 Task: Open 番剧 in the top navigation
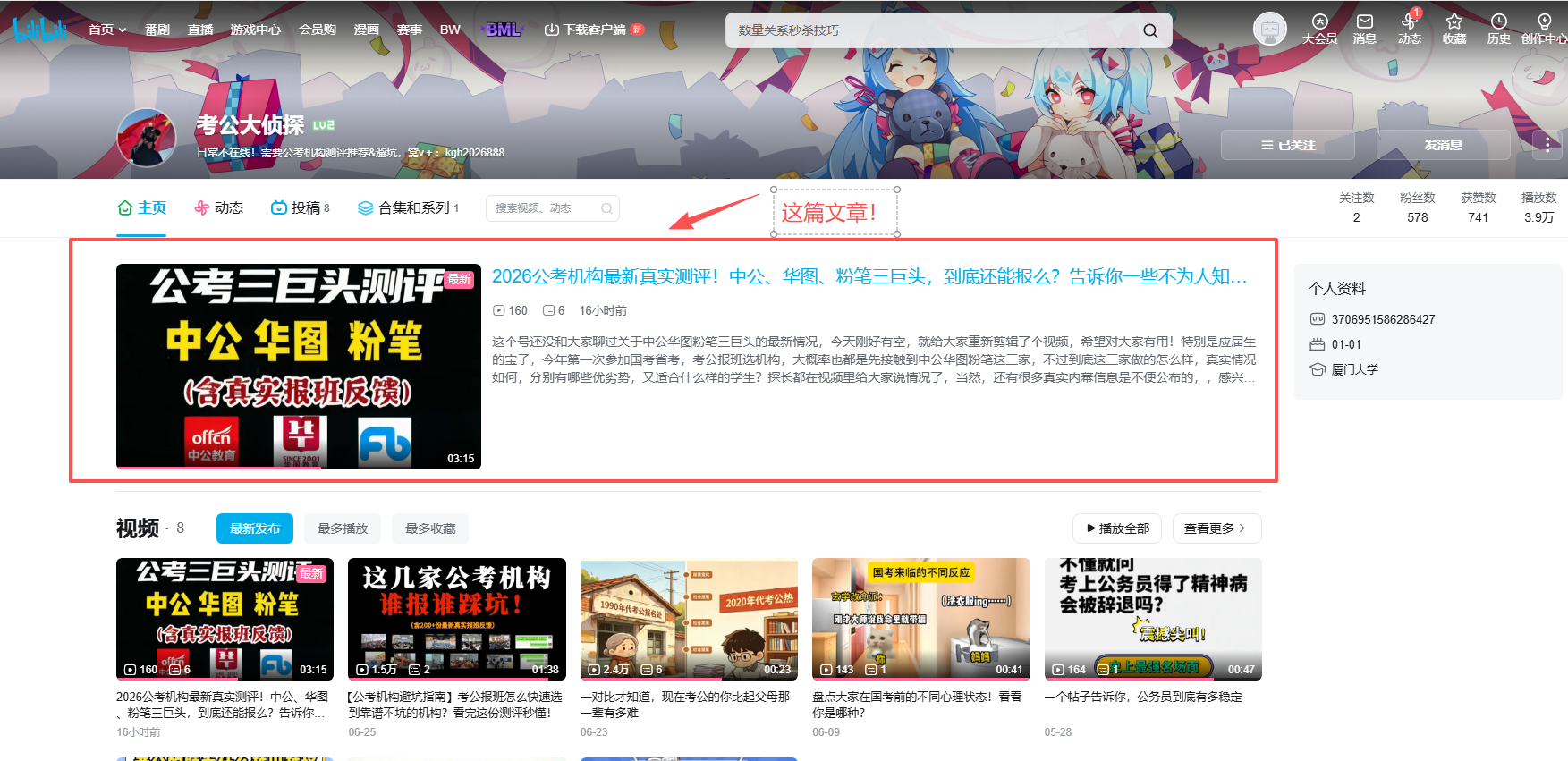[157, 30]
